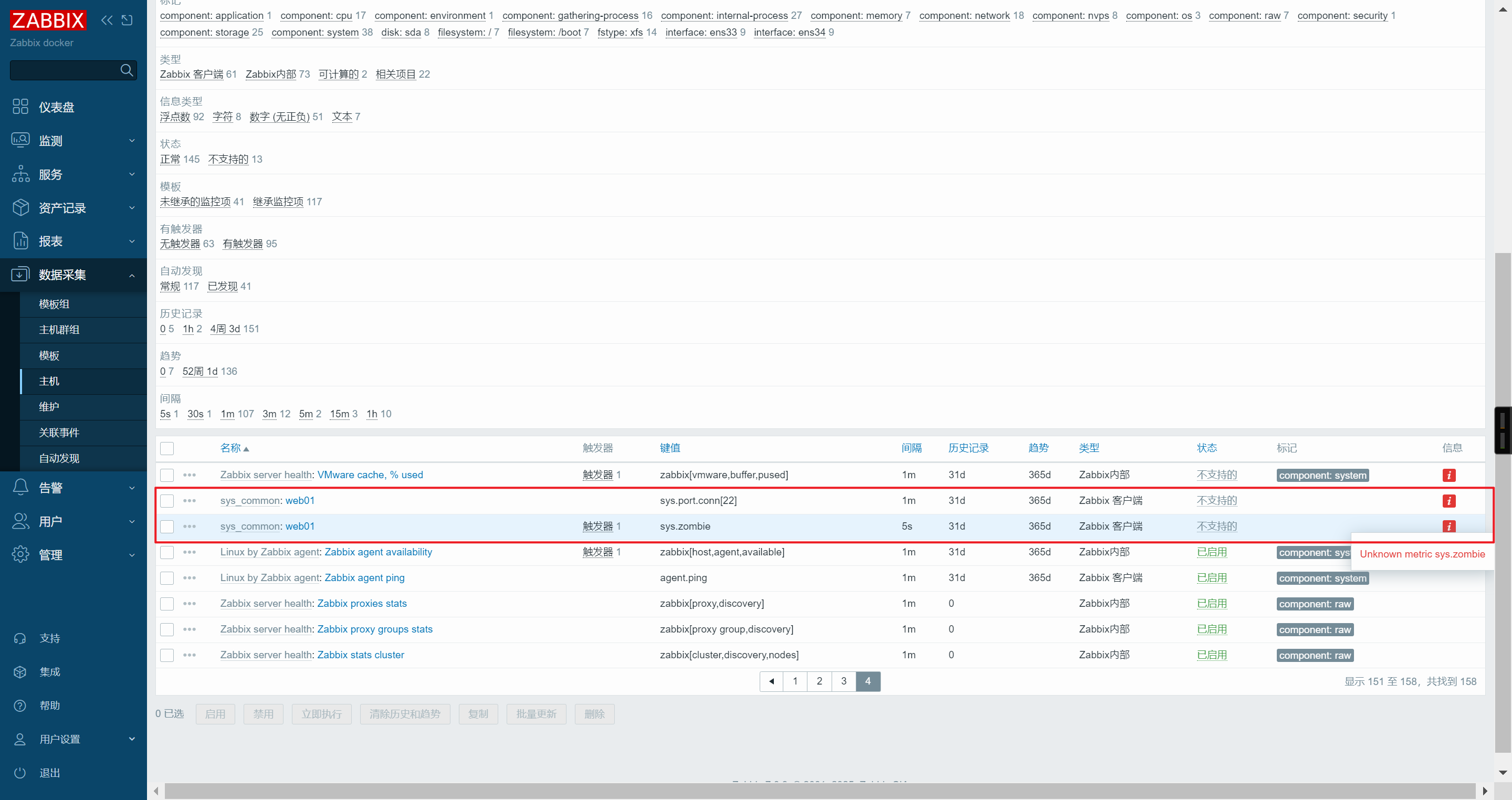Viewport: 1512px width, 800px height.
Task: Click the vertical scrollbar thumb
Action: (1503, 502)
